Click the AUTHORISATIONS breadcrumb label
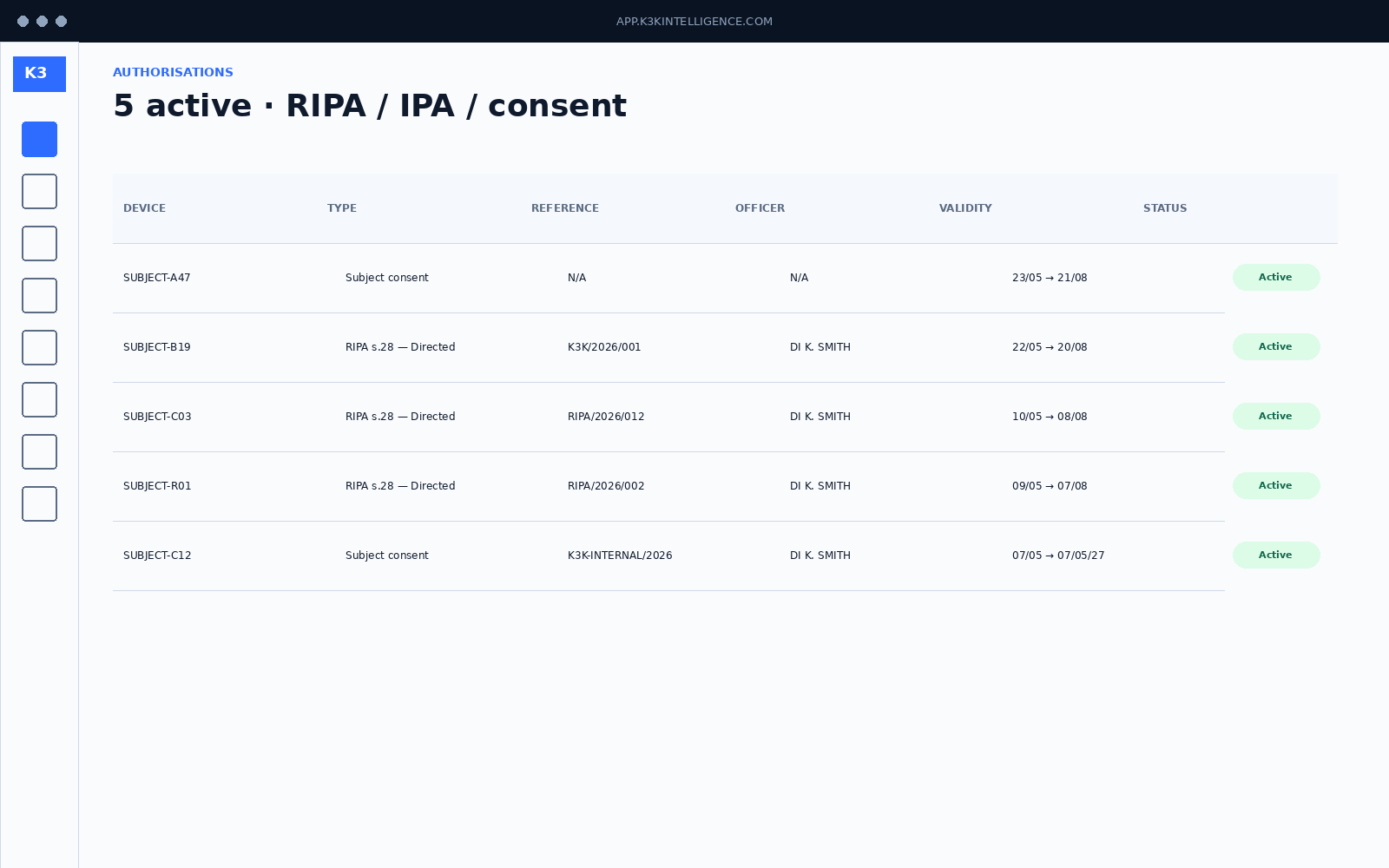This screenshot has height=868, width=1389. point(173,72)
